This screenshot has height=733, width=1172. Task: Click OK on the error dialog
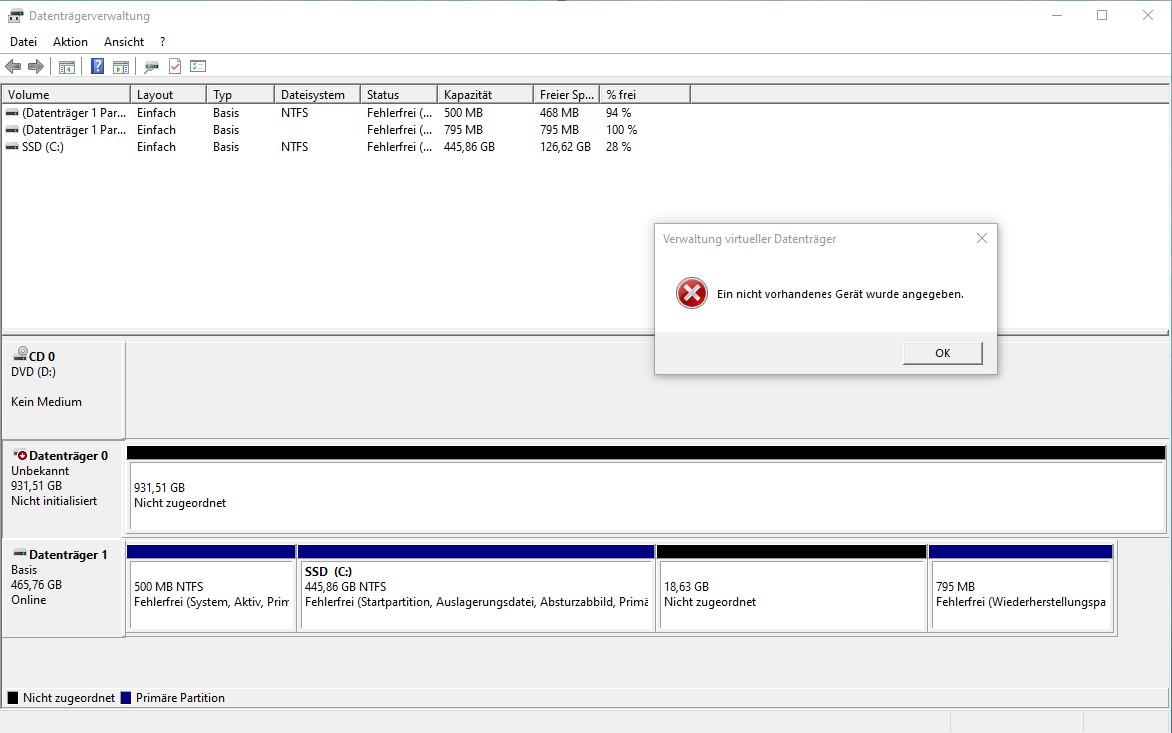click(x=941, y=352)
